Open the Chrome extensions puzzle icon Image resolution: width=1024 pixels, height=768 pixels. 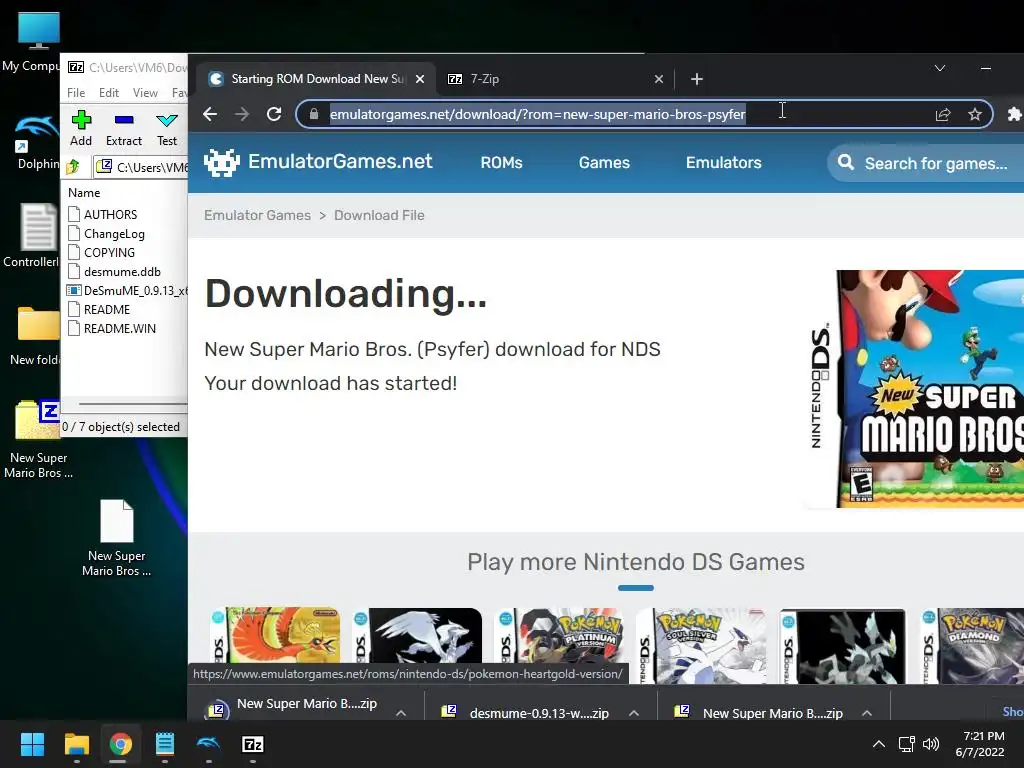pos(1014,114)
